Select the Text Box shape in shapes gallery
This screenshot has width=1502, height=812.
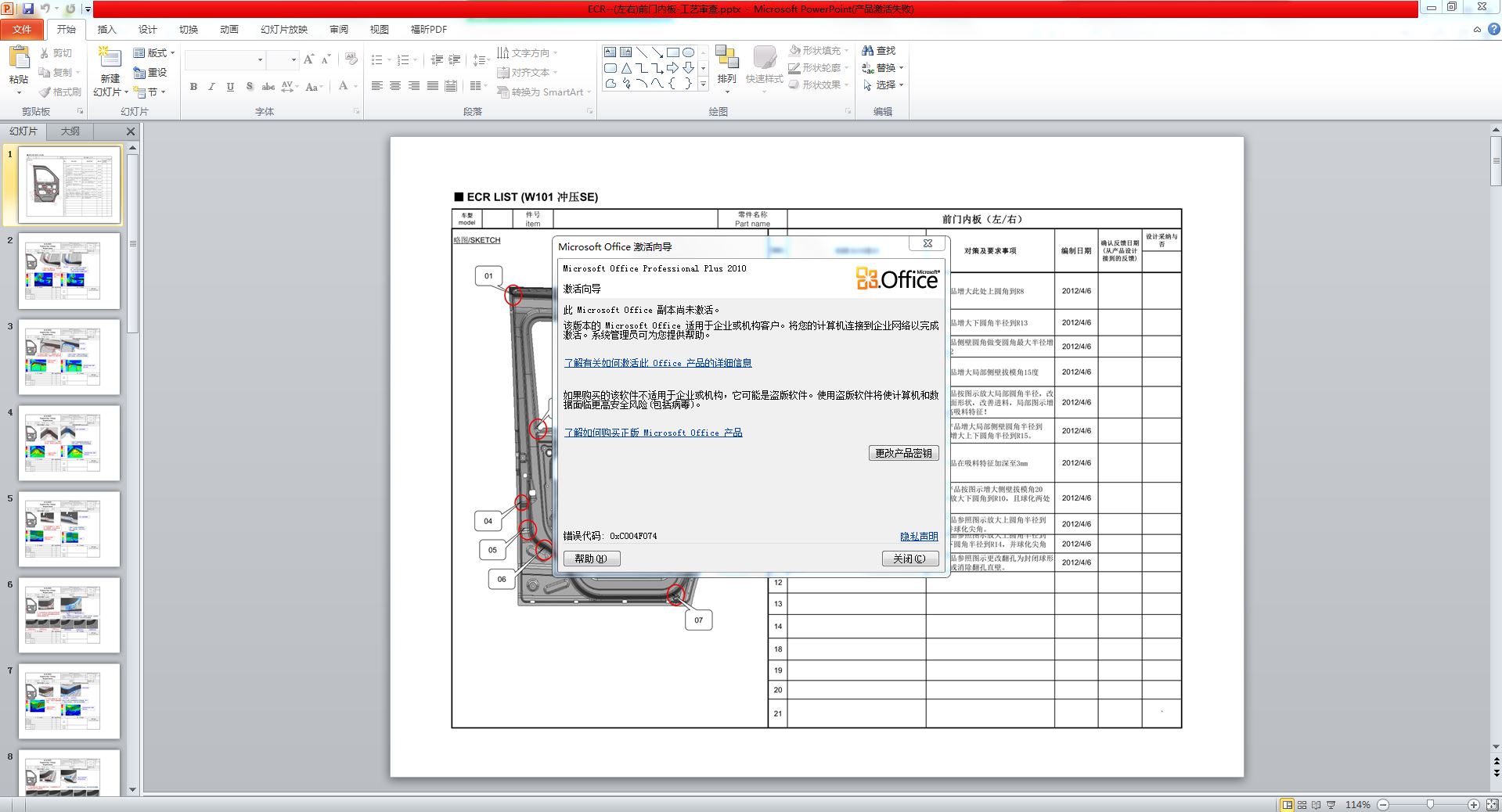(x=611, y=52)
